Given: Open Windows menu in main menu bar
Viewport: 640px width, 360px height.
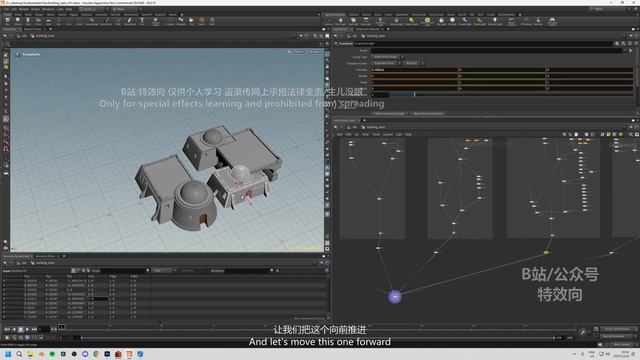Looking at the screenshot, I should 48,9.
